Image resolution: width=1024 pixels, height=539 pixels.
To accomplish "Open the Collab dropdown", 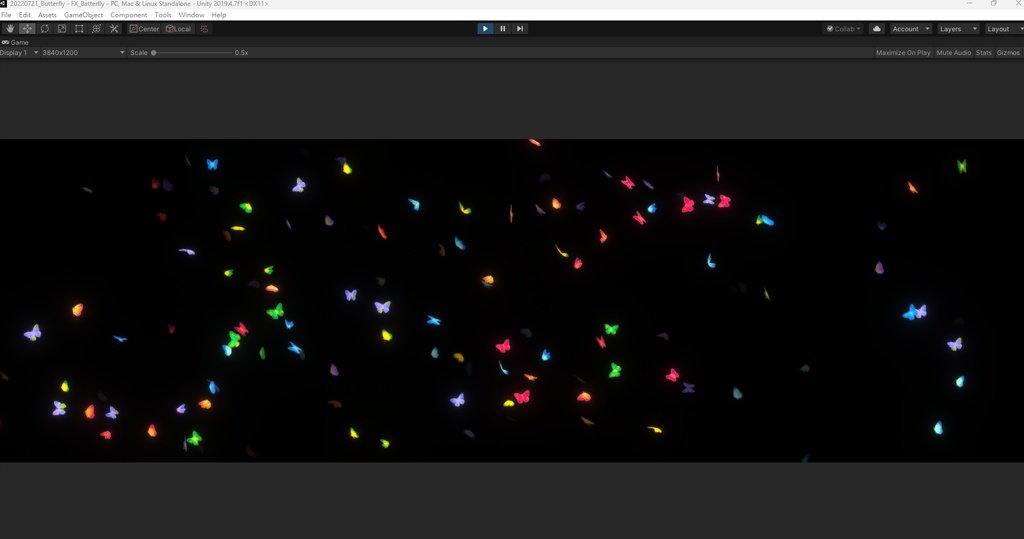I will click(x=843, y=29).
